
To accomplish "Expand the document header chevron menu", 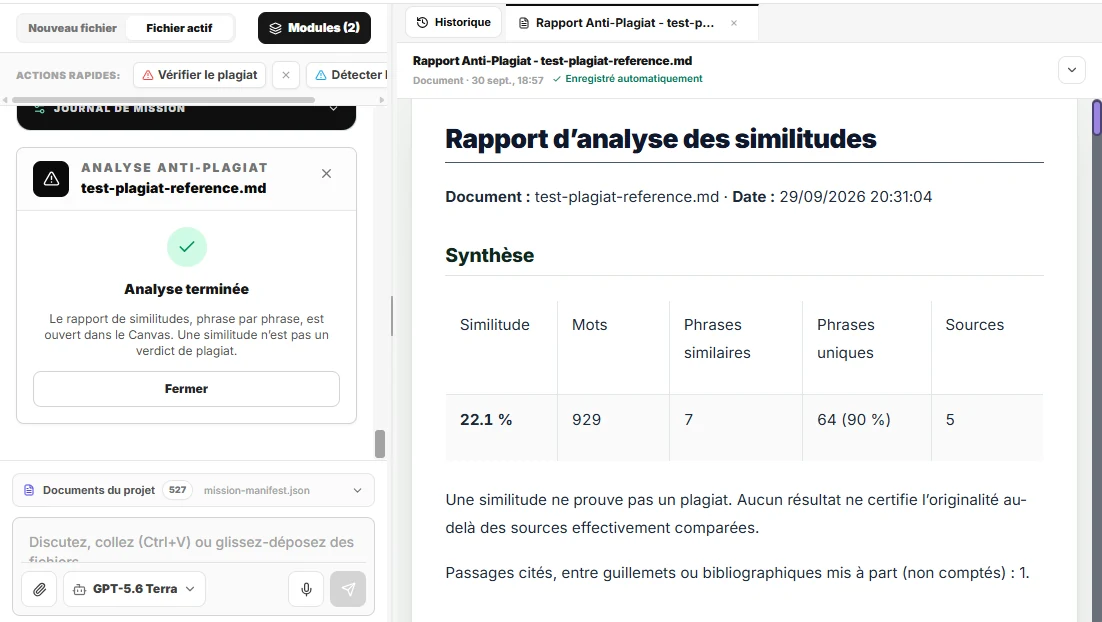I will point(1072,70).
